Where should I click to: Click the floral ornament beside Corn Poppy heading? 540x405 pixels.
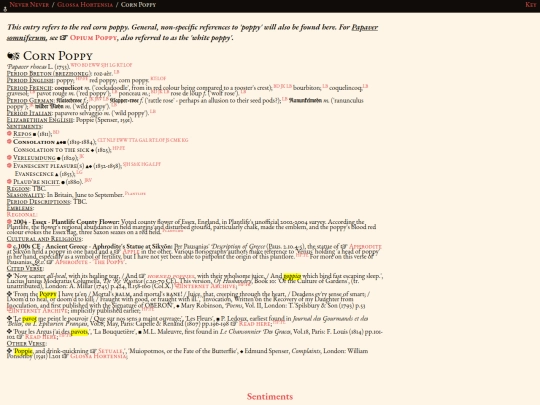[13, 56]
